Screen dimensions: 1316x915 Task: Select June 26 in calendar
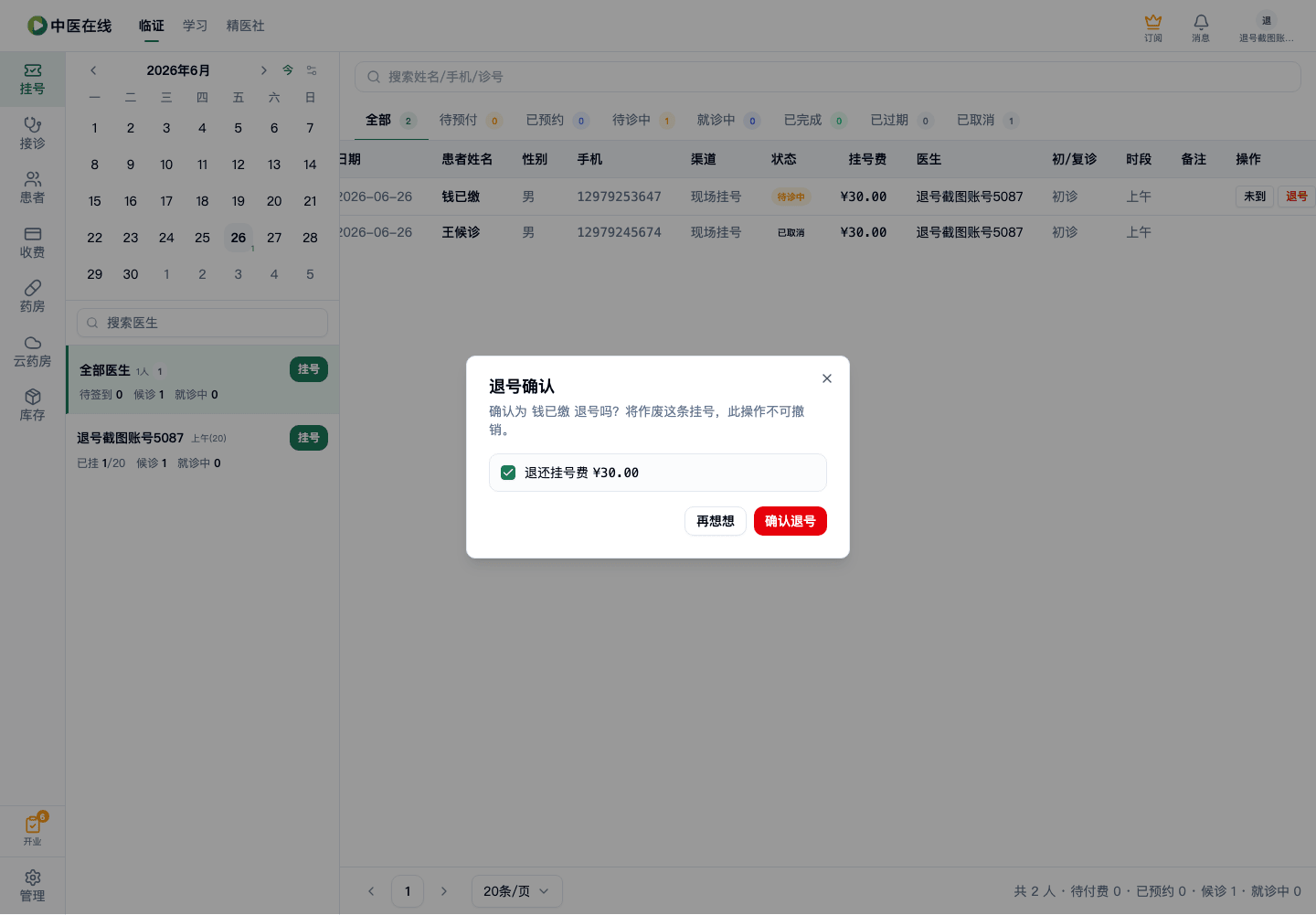pos(239,238)
